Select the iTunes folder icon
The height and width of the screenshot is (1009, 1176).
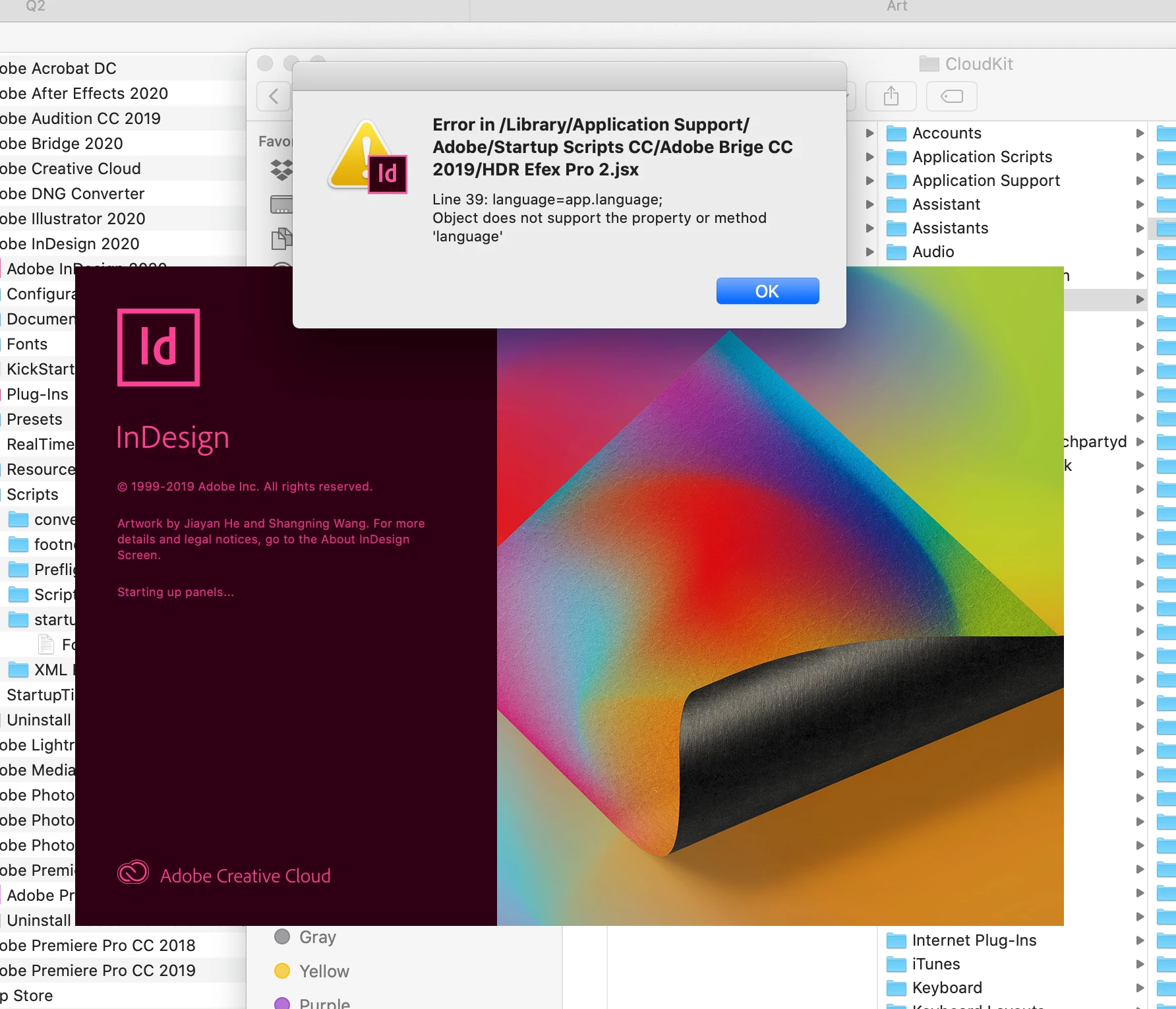(896, 964)
